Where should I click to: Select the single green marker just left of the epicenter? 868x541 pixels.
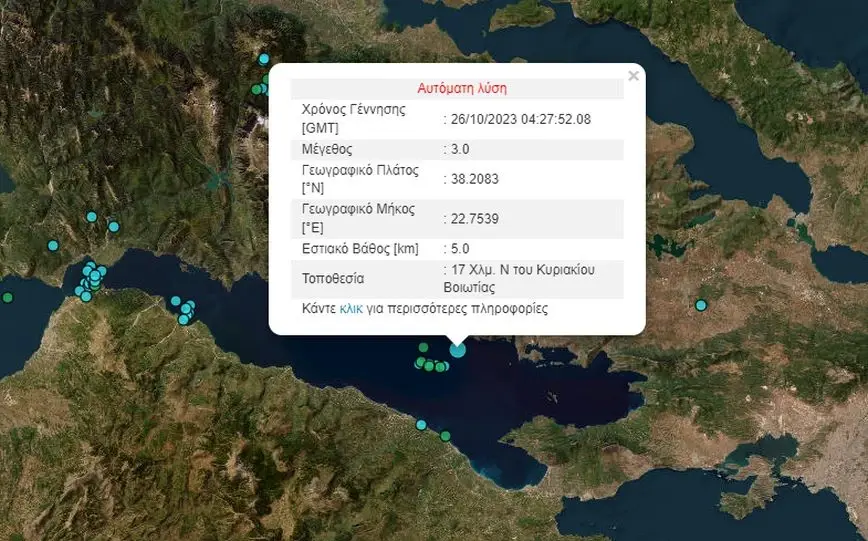pyautogui.click(x=423, y=348)
